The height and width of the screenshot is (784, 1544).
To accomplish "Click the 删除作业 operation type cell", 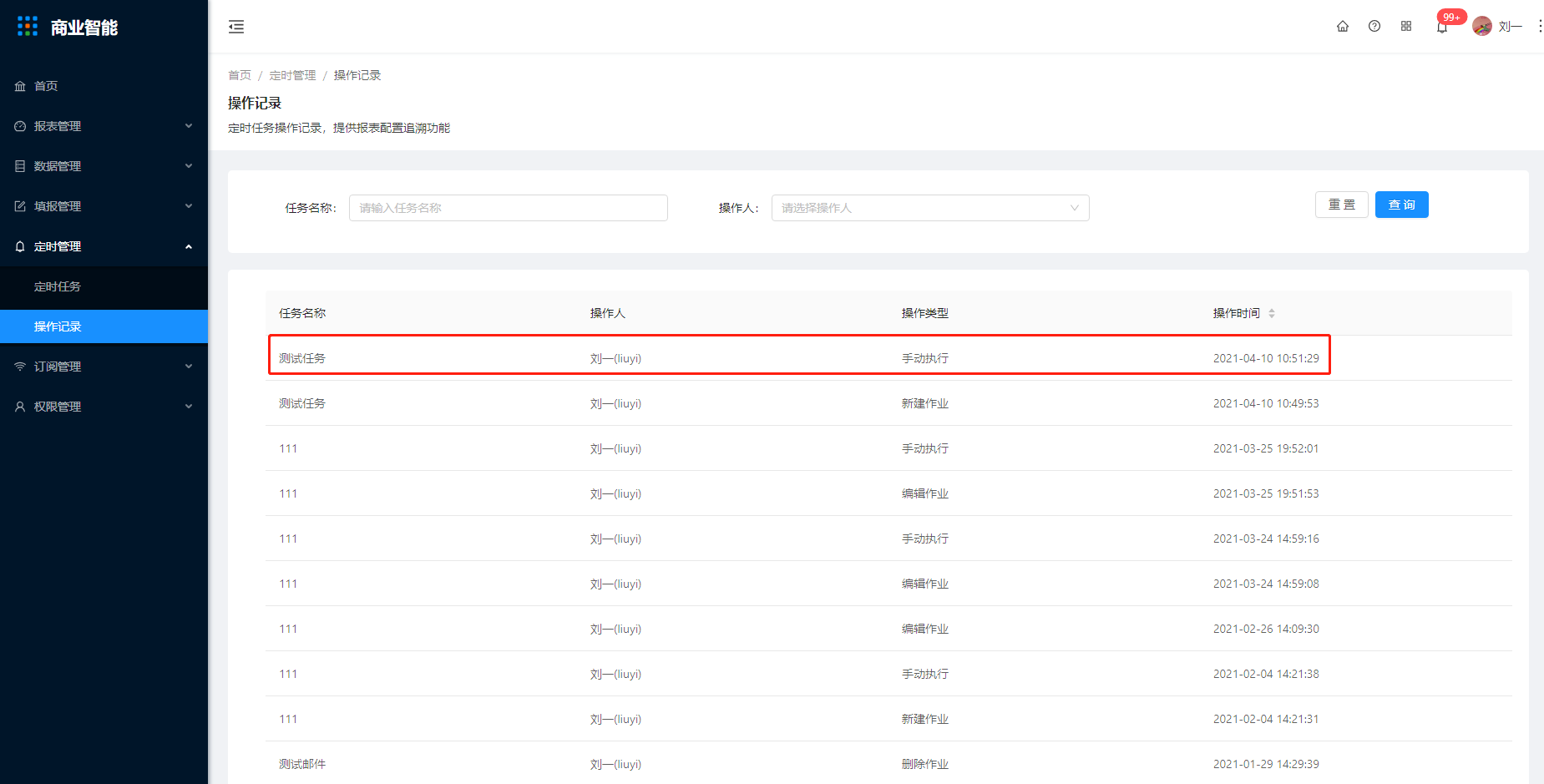I will (x=925, y=764).
